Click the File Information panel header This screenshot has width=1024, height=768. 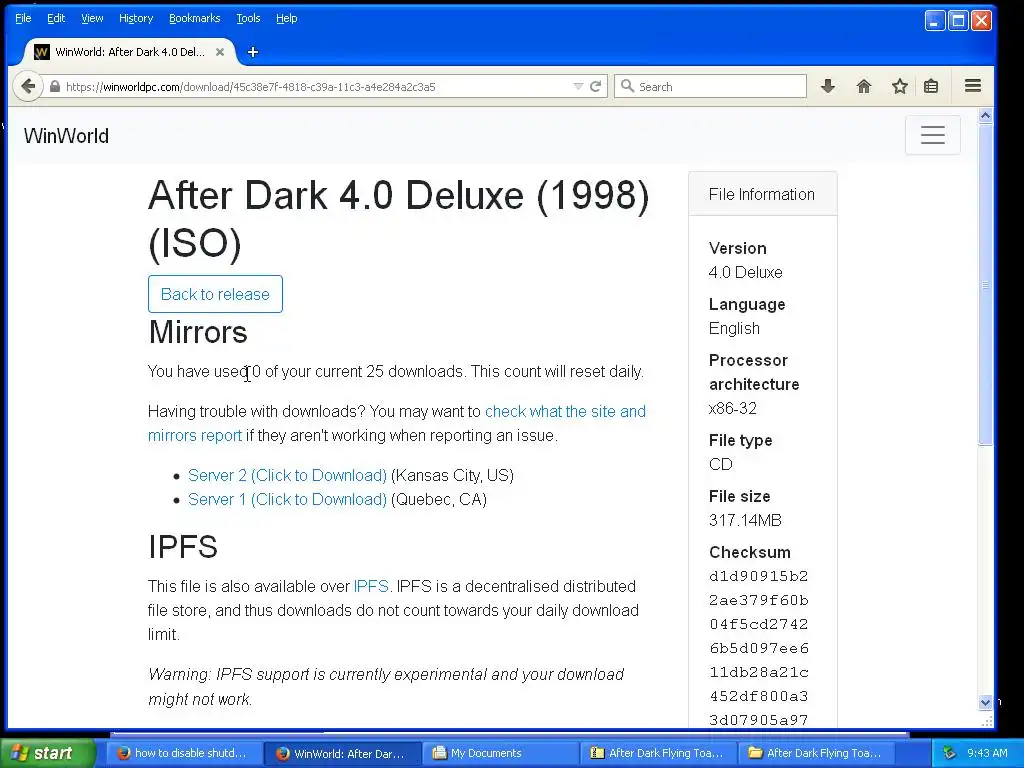click(x=762, y=194)
